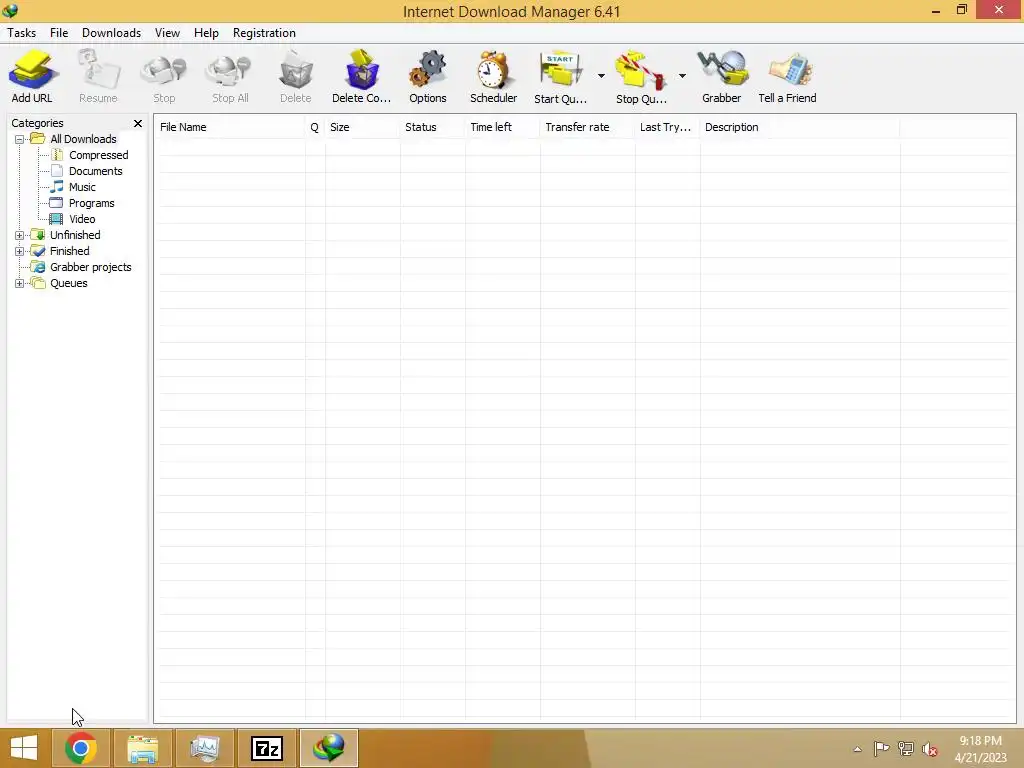Screen dimensions: 1024x768
Task: Select Grabber projects in the tree
Action: (91, 267)
